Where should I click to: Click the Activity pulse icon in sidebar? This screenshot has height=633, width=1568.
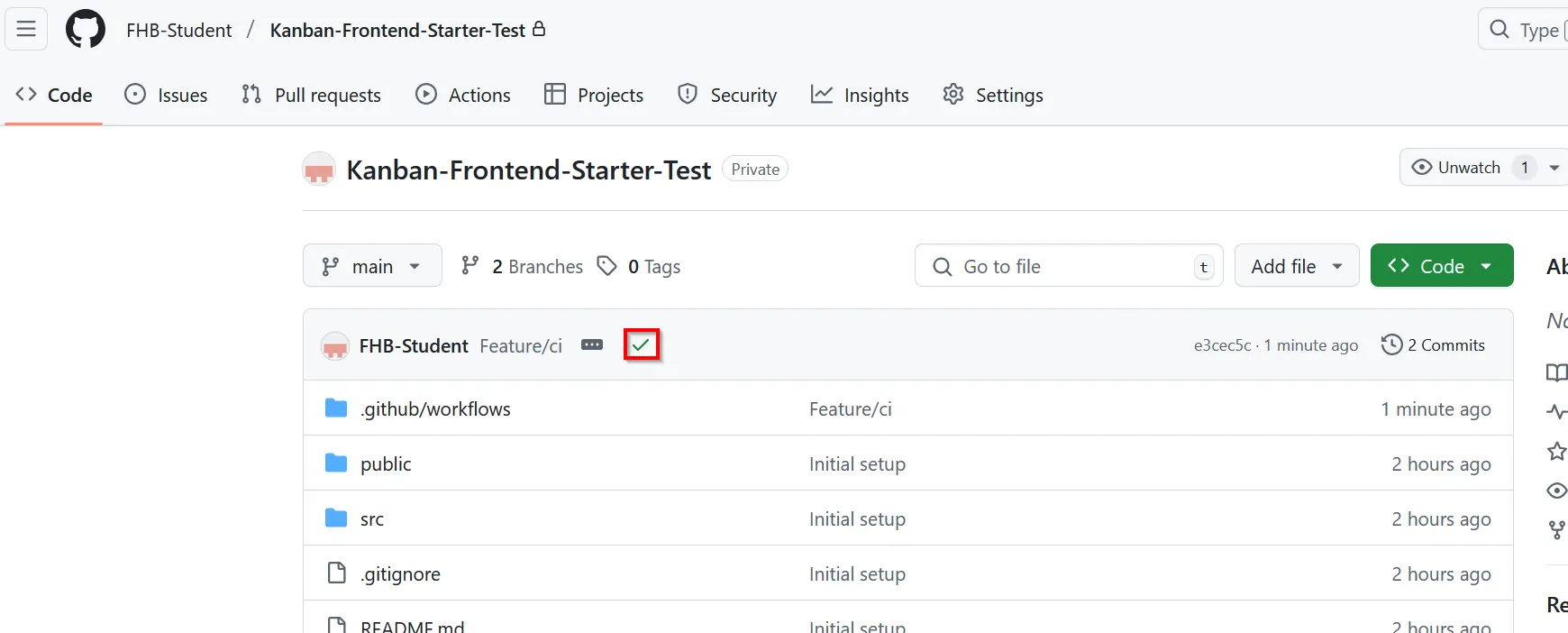click(x=1557, y=412)
